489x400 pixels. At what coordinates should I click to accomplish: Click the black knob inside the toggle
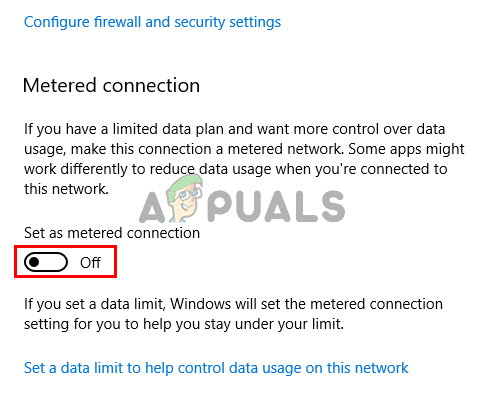[34, 262]
